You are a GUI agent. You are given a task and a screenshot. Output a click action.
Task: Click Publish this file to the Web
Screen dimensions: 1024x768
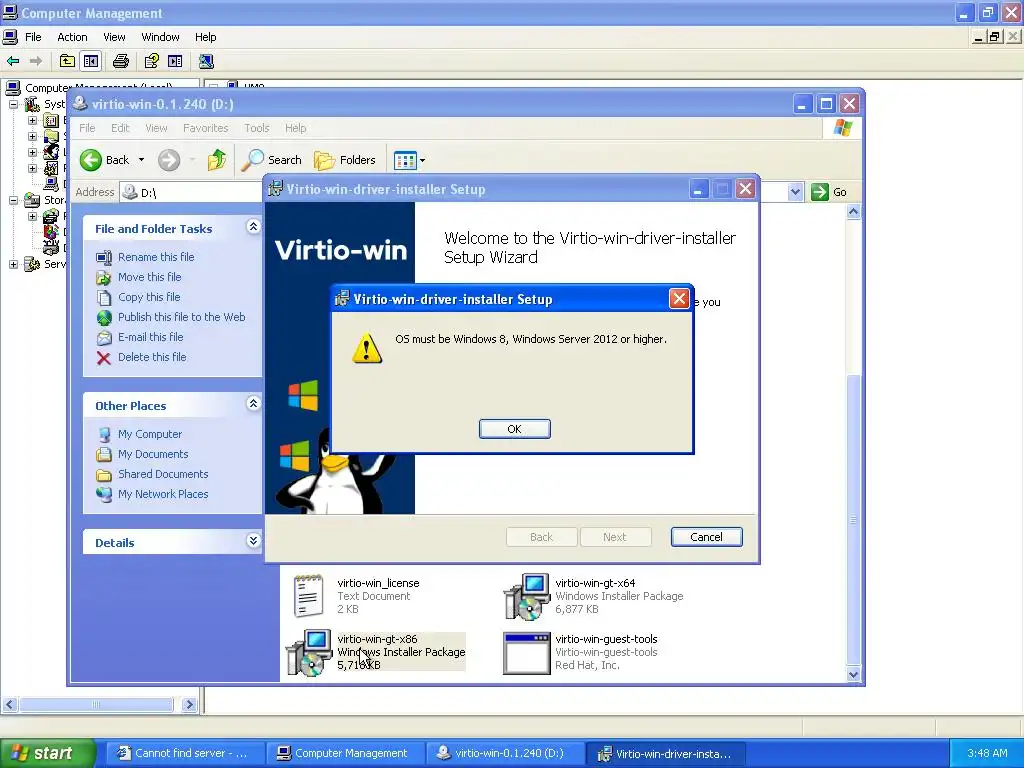click(x=182, y=317)
